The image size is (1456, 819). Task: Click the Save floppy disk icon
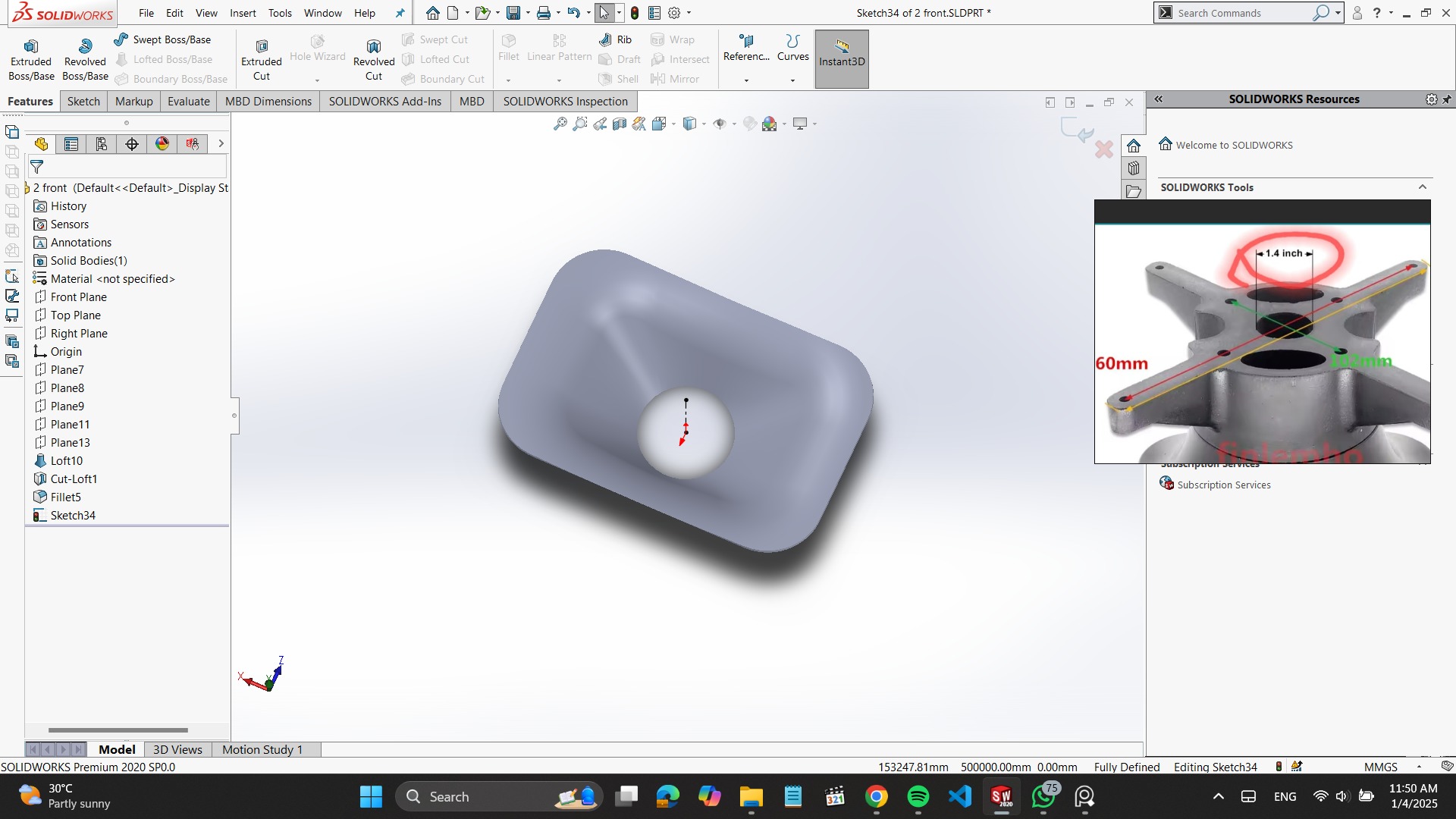513,13
